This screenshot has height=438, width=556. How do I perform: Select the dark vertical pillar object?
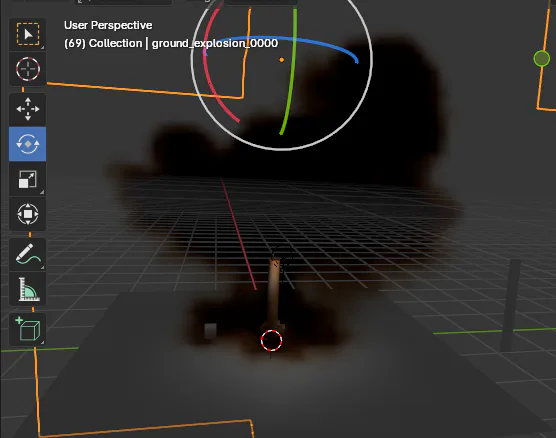(510, 305)
